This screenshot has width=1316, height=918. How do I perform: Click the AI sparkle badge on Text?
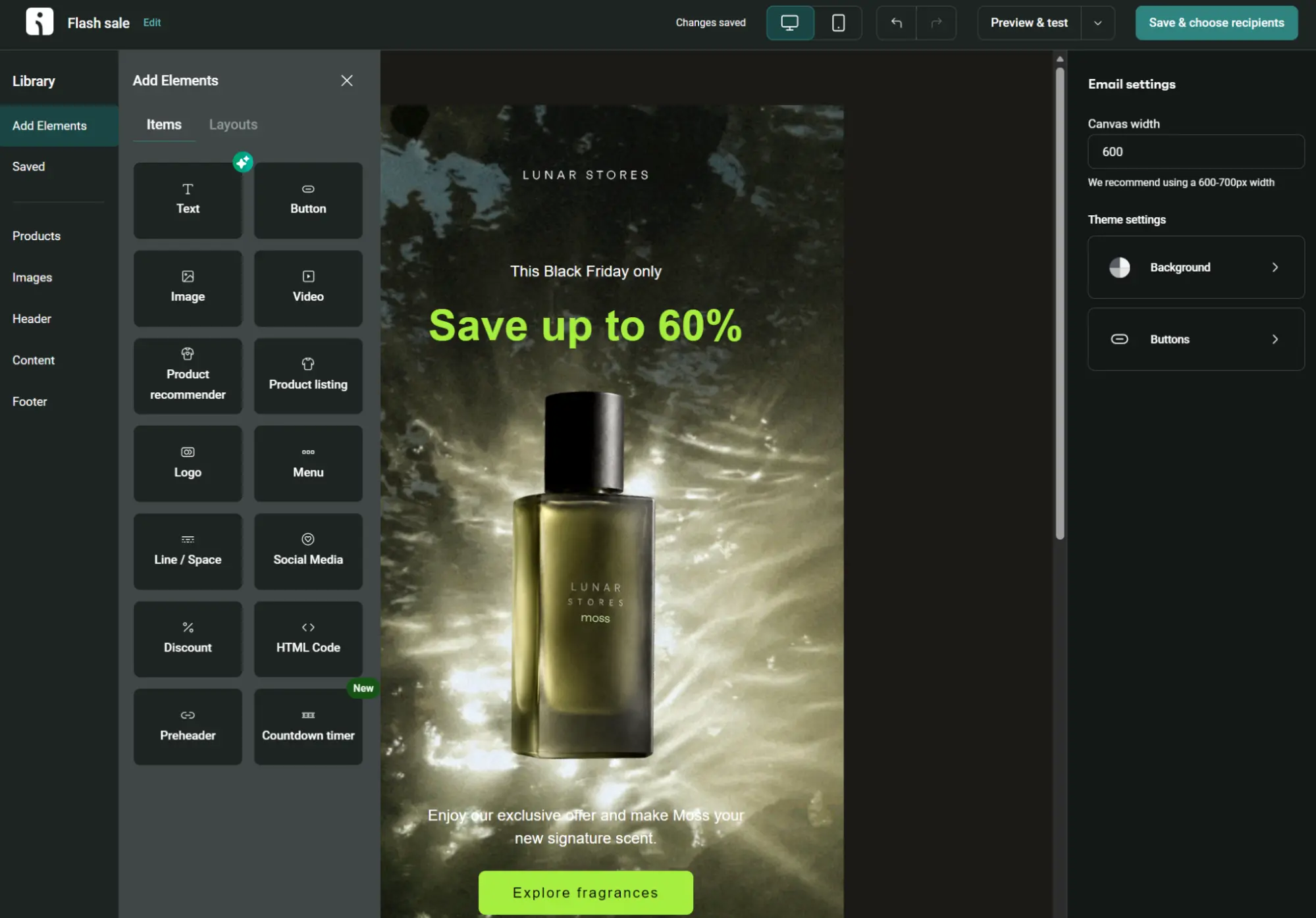tap(243, 162)
